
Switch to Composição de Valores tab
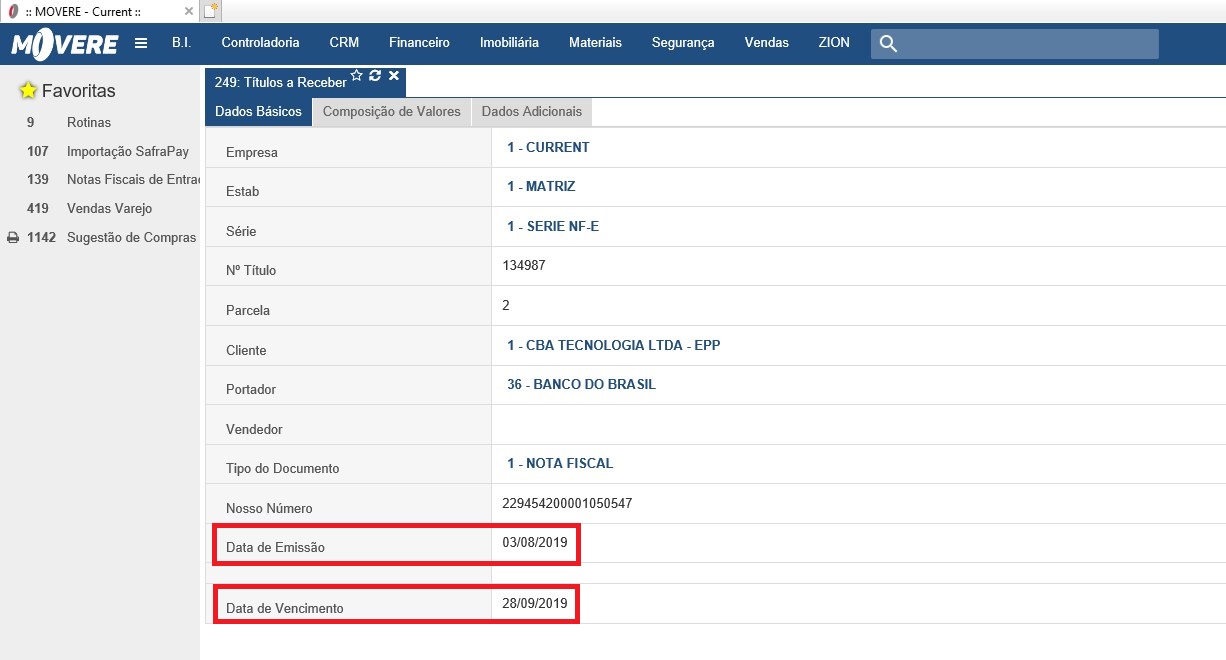[392, 112]
